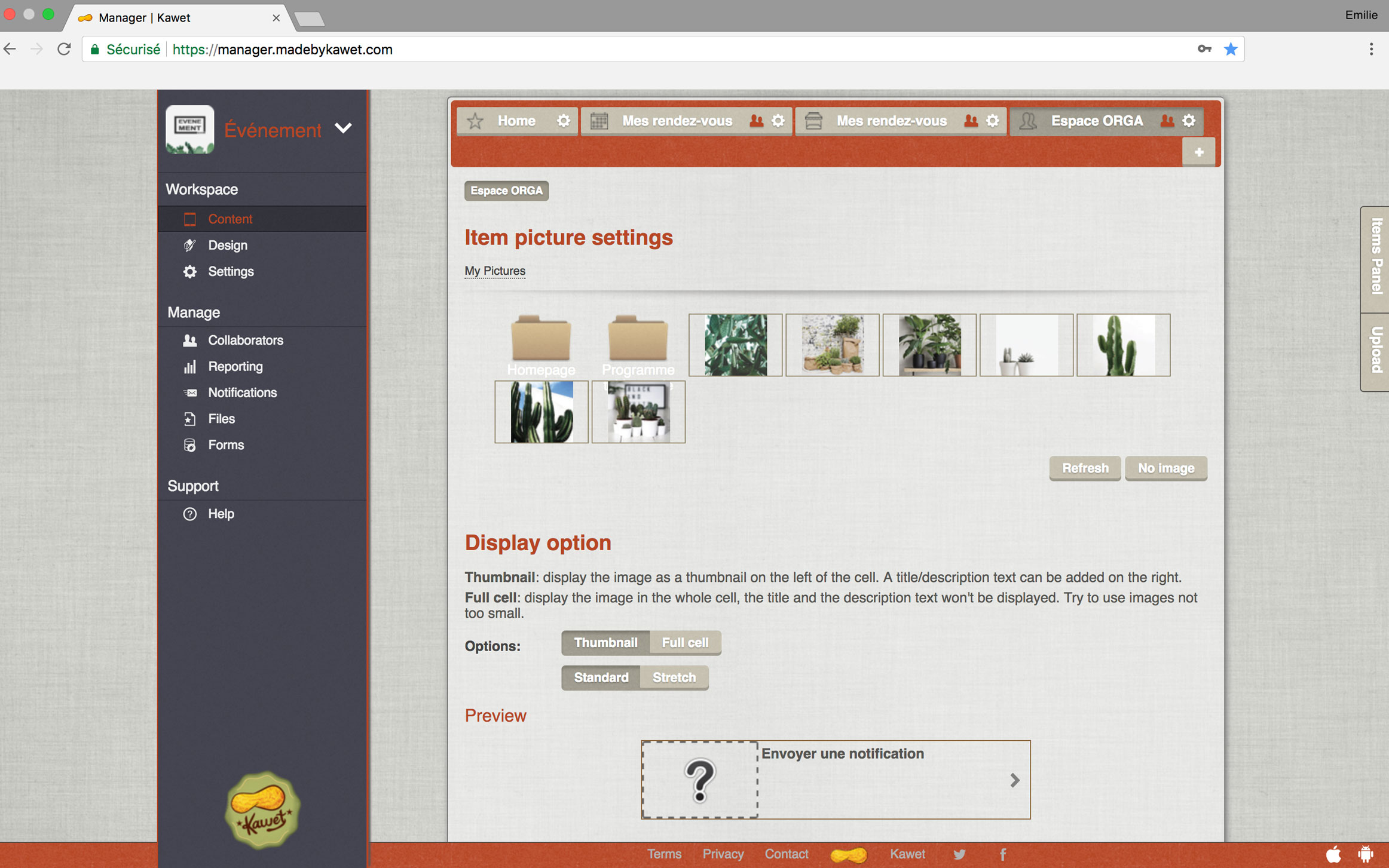Select the Full cell display option
The image size is (1389, 868).
pos(684,643)
